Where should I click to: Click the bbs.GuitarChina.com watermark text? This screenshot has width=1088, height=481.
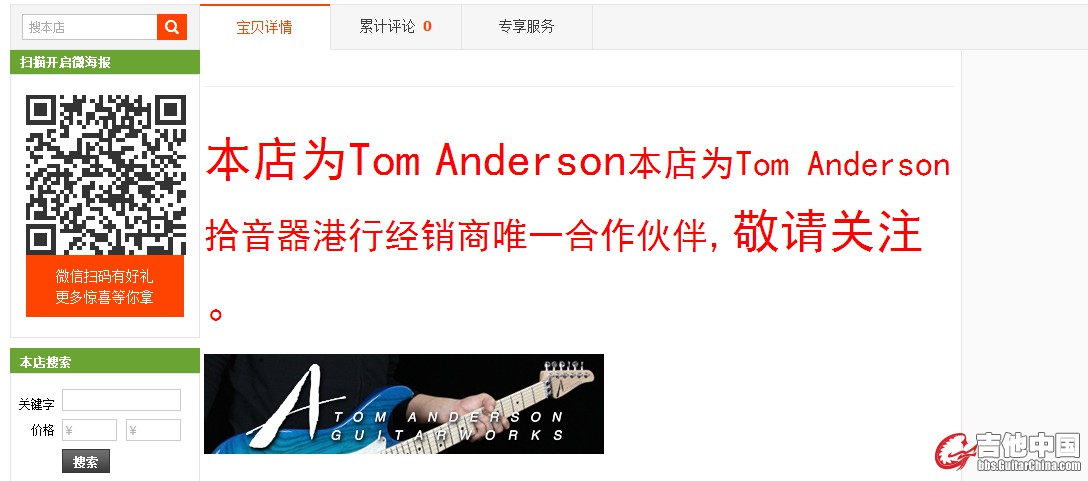coord(1028,465)
